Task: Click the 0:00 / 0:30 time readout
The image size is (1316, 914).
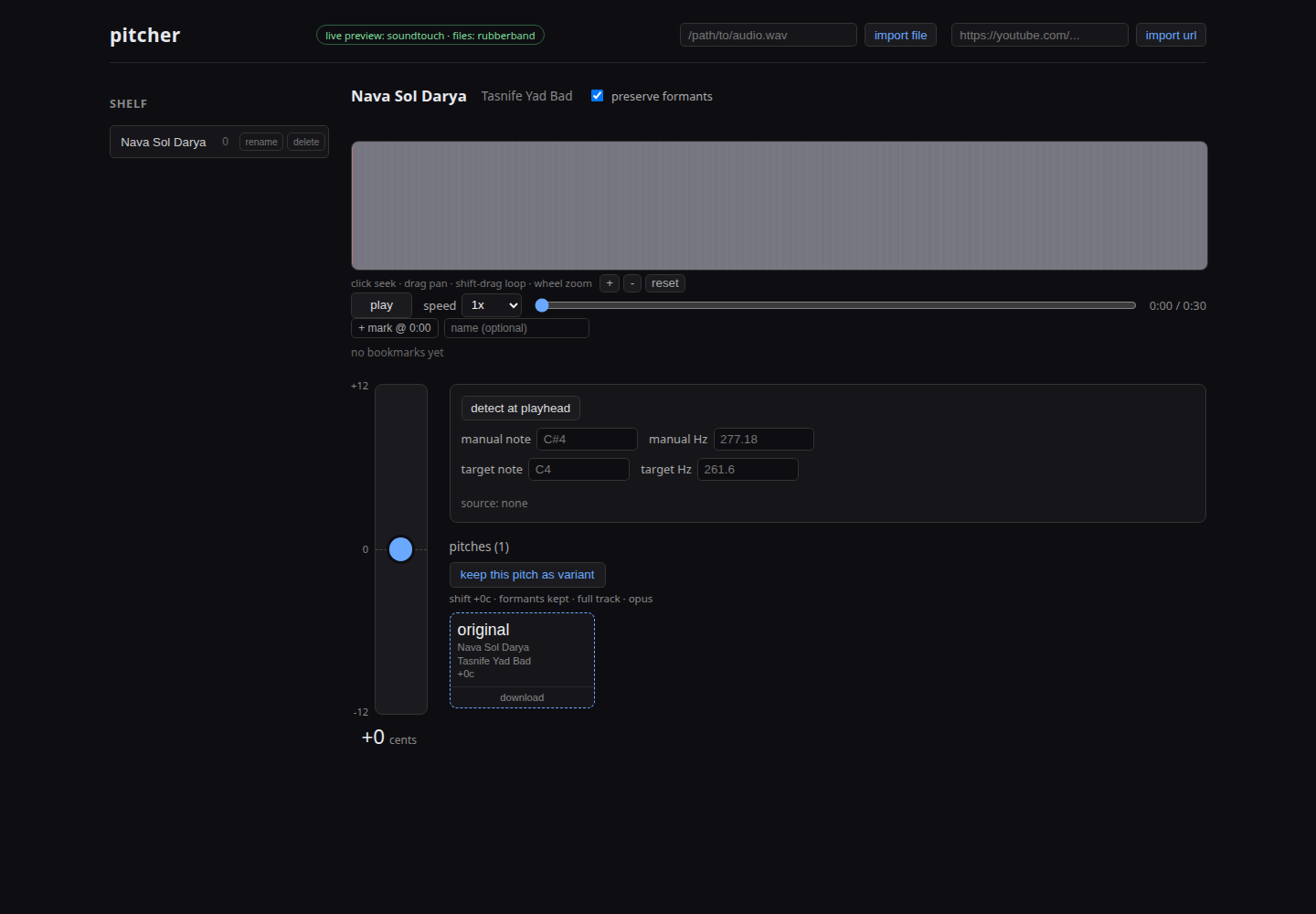Action: [1178, 306]
